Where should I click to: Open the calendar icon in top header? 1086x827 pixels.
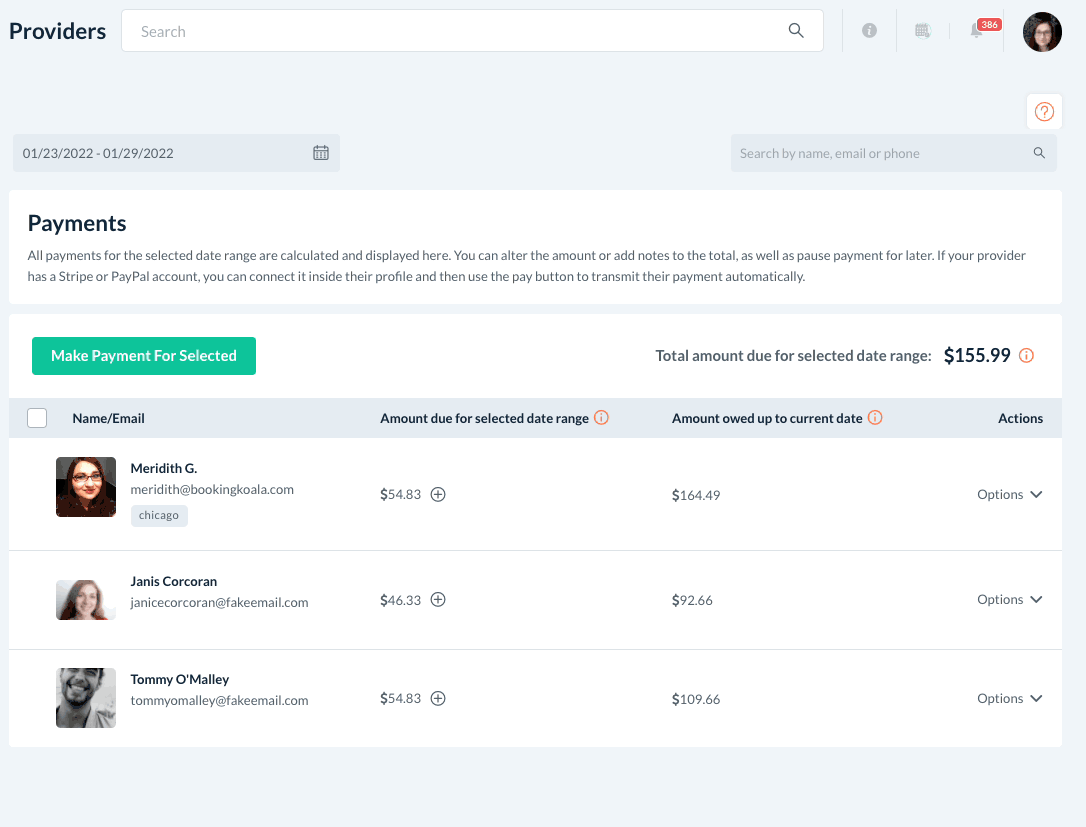coord(923,31)
